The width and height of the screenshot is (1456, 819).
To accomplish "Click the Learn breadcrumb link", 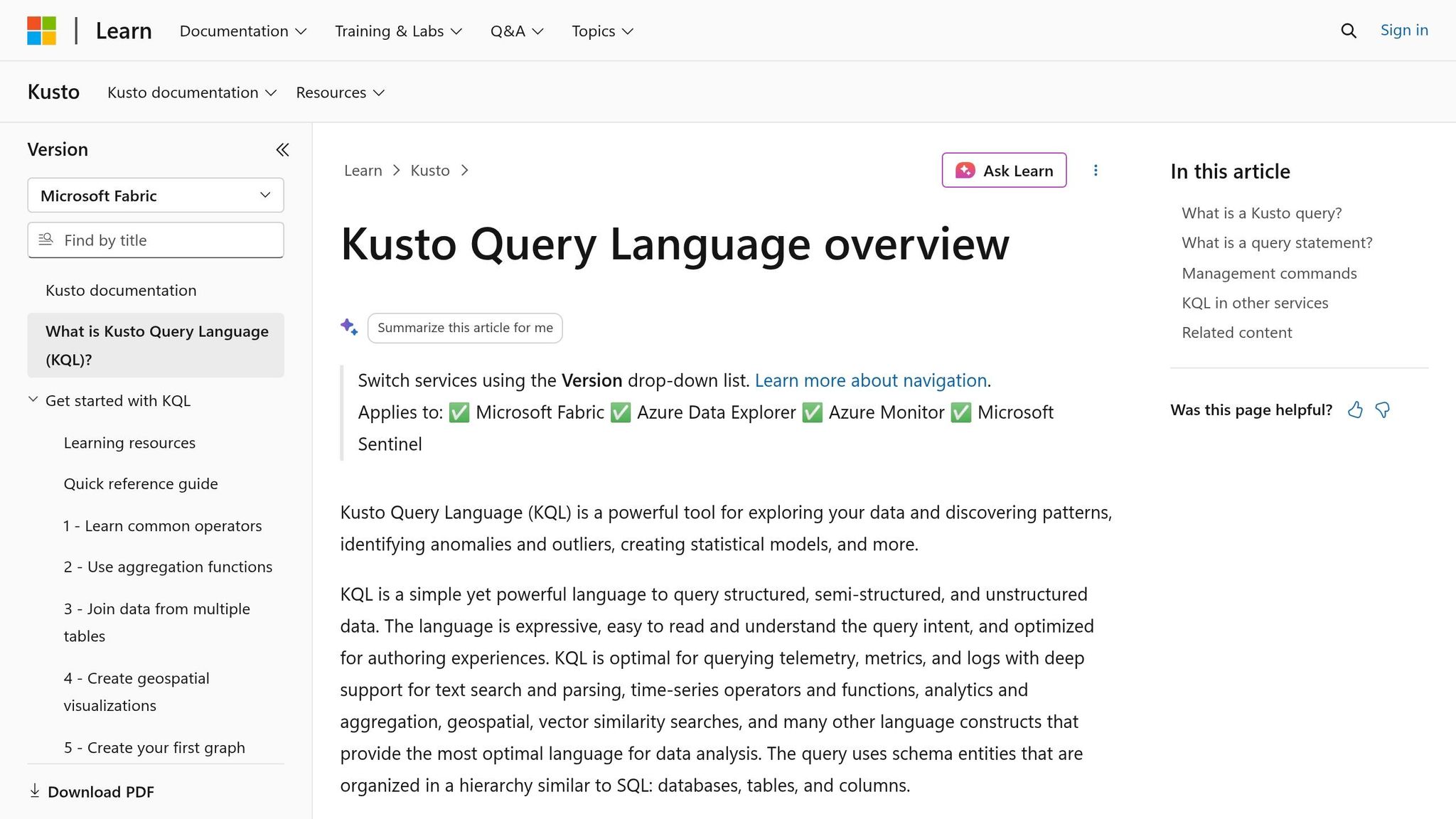I will 363,171.
